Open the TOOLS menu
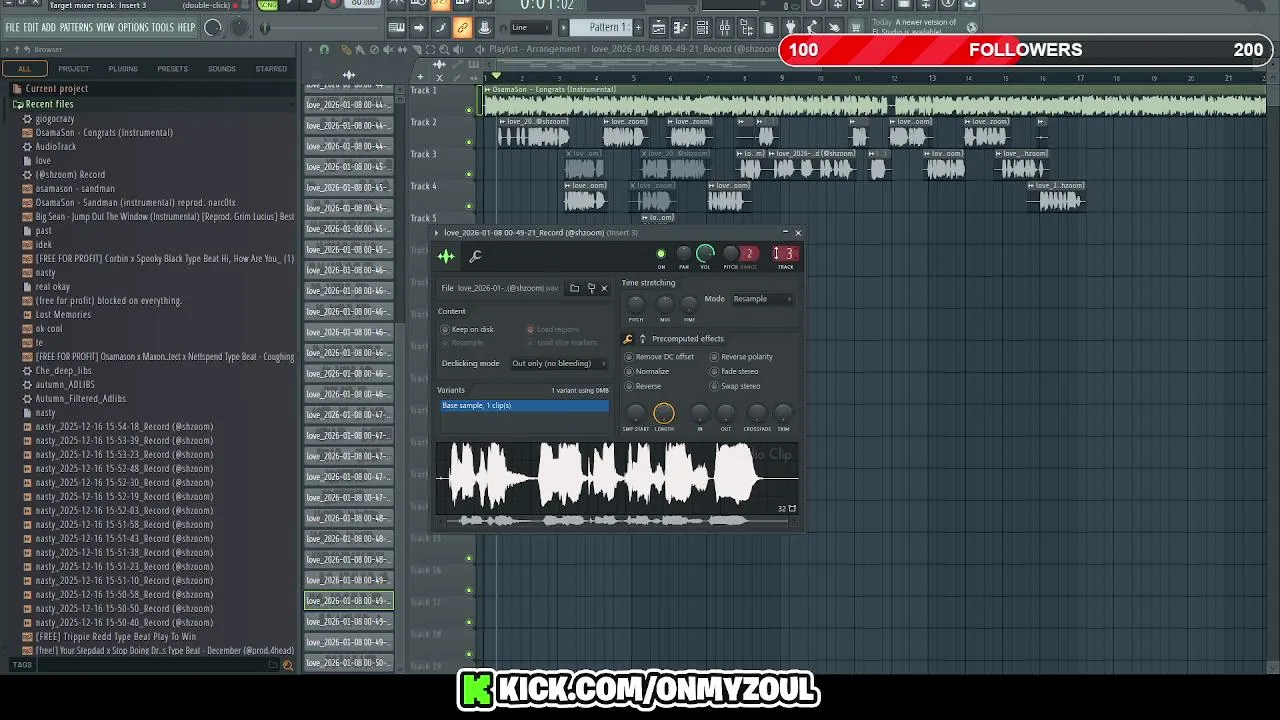The image size is (1280, 720). 163,27
